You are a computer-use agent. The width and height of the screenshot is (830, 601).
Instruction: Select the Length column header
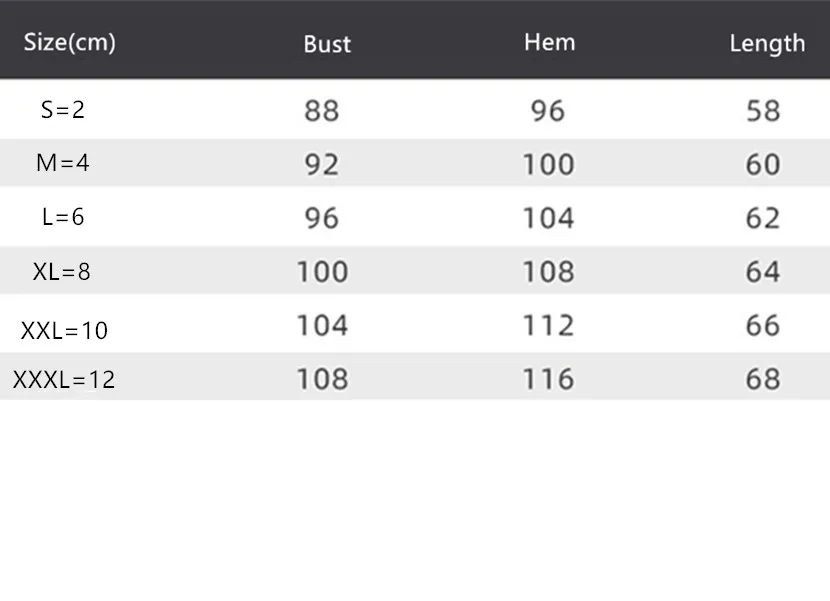[767, 43]
